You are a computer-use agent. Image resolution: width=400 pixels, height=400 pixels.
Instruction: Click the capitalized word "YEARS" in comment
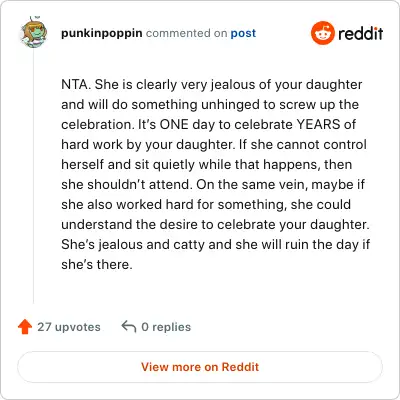(318, 125)
